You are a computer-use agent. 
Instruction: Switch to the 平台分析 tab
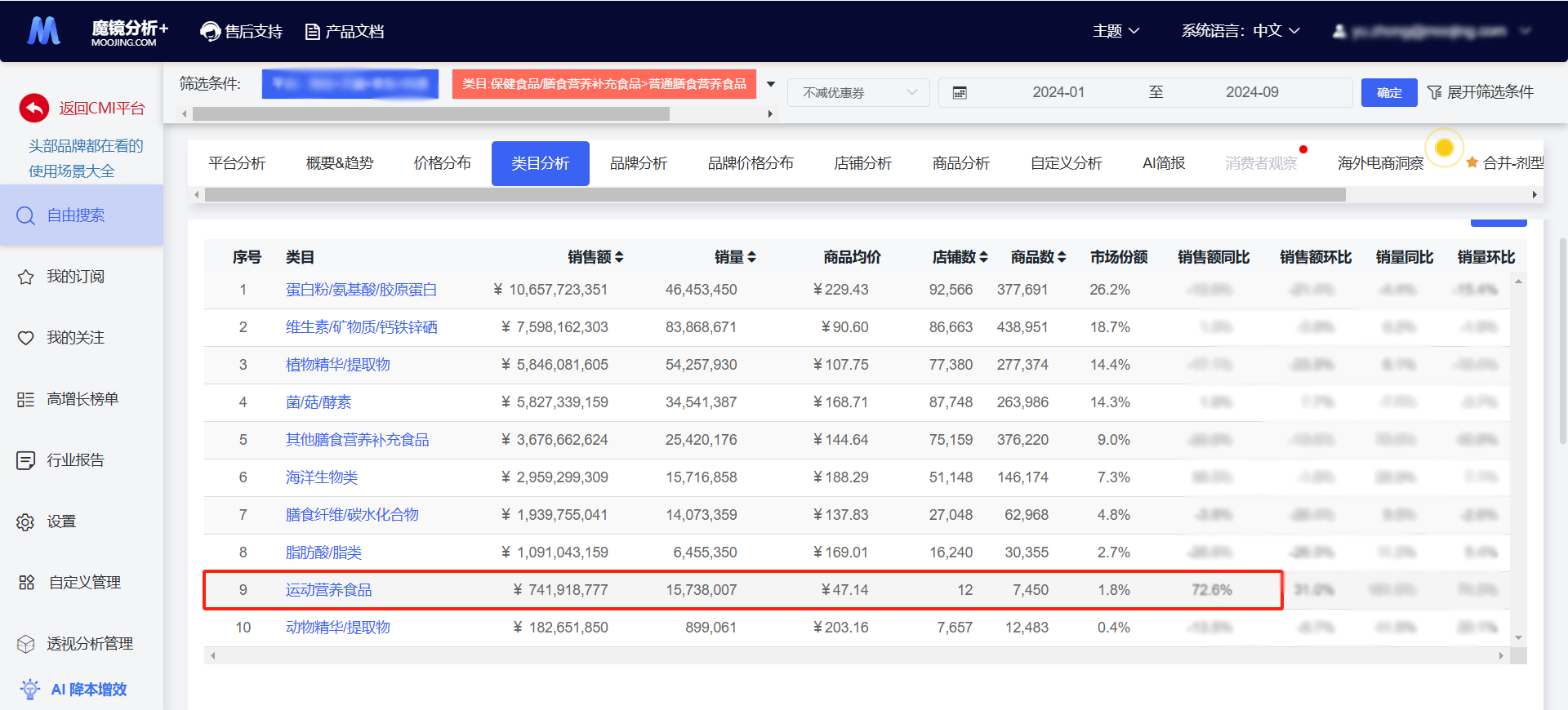pos(237,163)
